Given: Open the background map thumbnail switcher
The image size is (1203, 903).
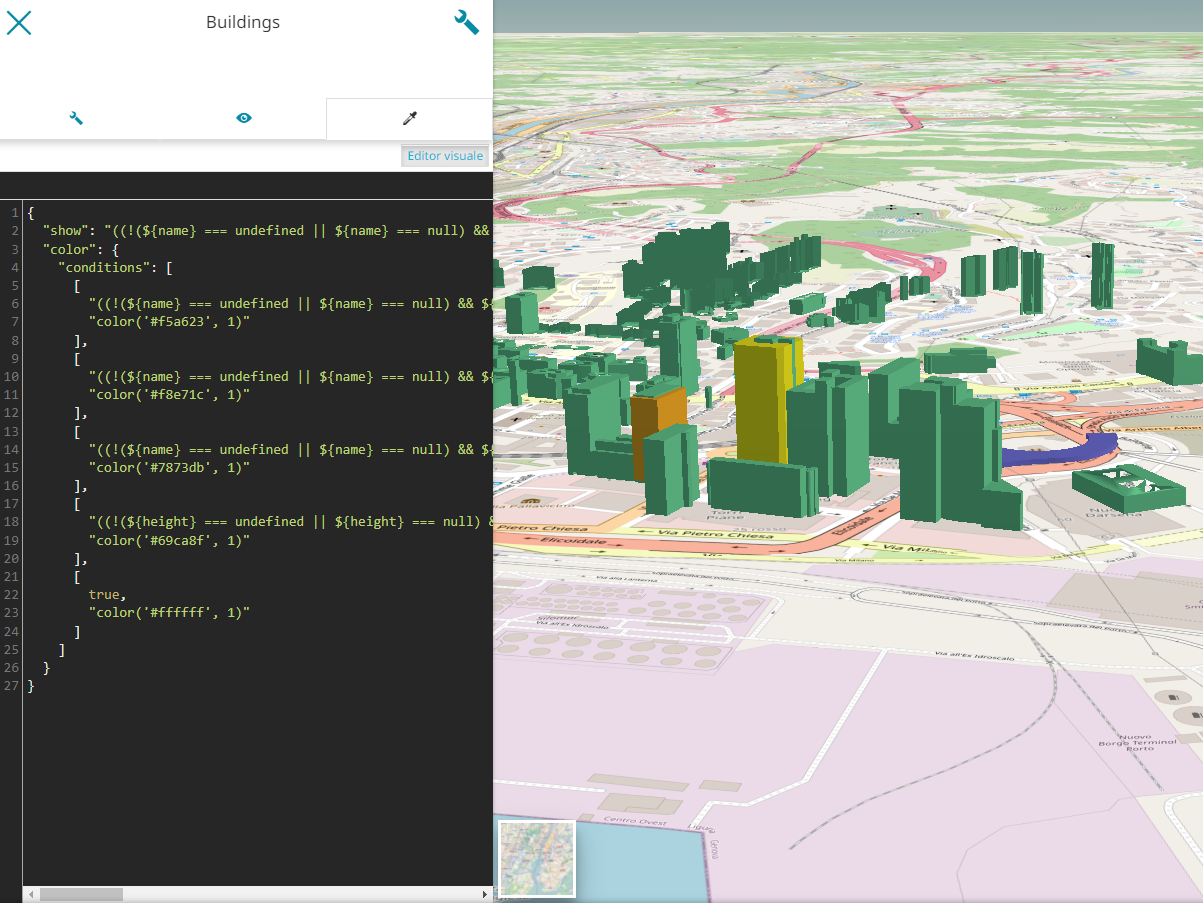Looking at the screenshot, I should 537,858.
